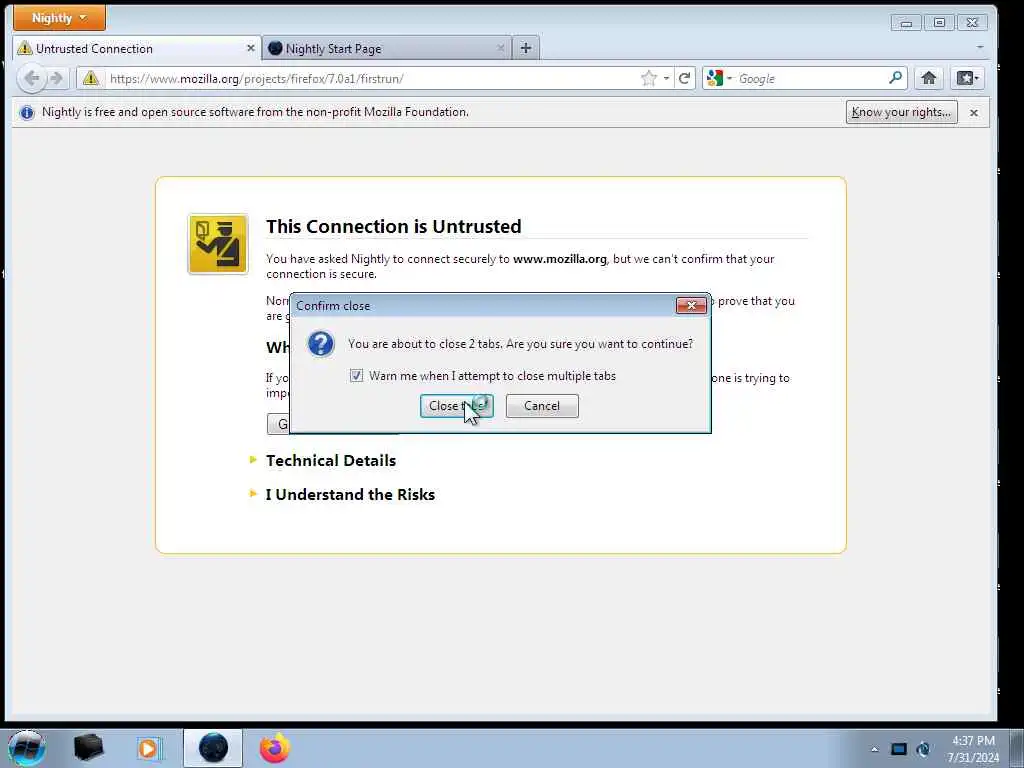
Task: Click the yellow police officer warning icon
Action: [x=217, y=244]
